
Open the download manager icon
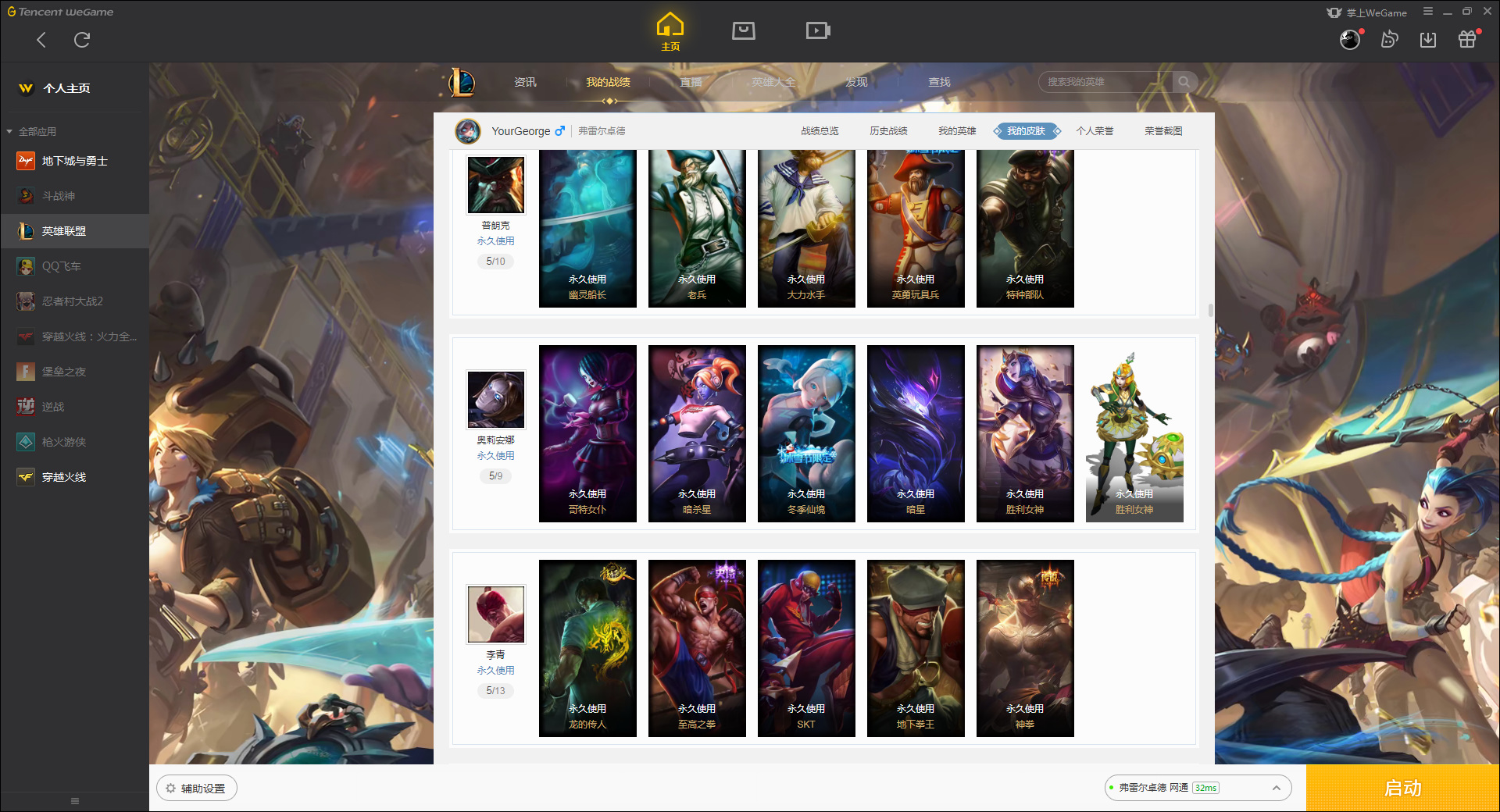tap(1428, 39)
